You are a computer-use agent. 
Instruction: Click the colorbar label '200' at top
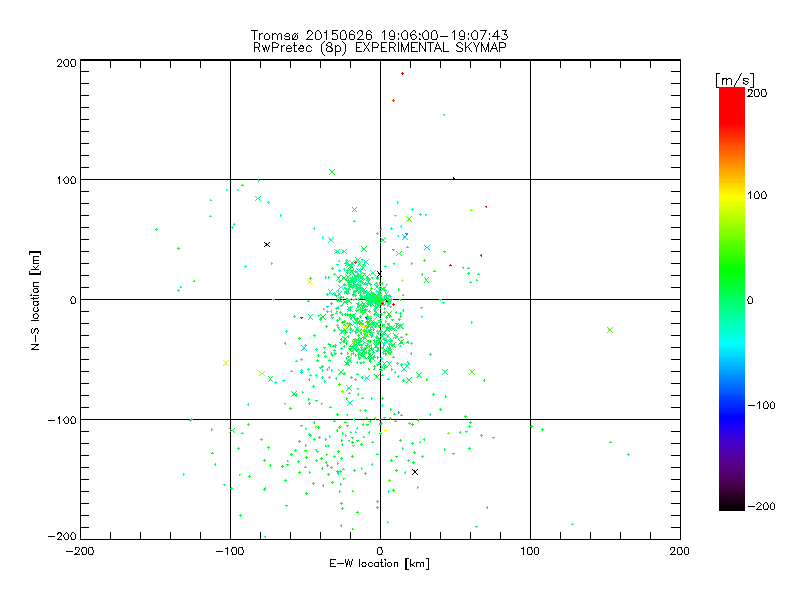(x=757, y=93)
